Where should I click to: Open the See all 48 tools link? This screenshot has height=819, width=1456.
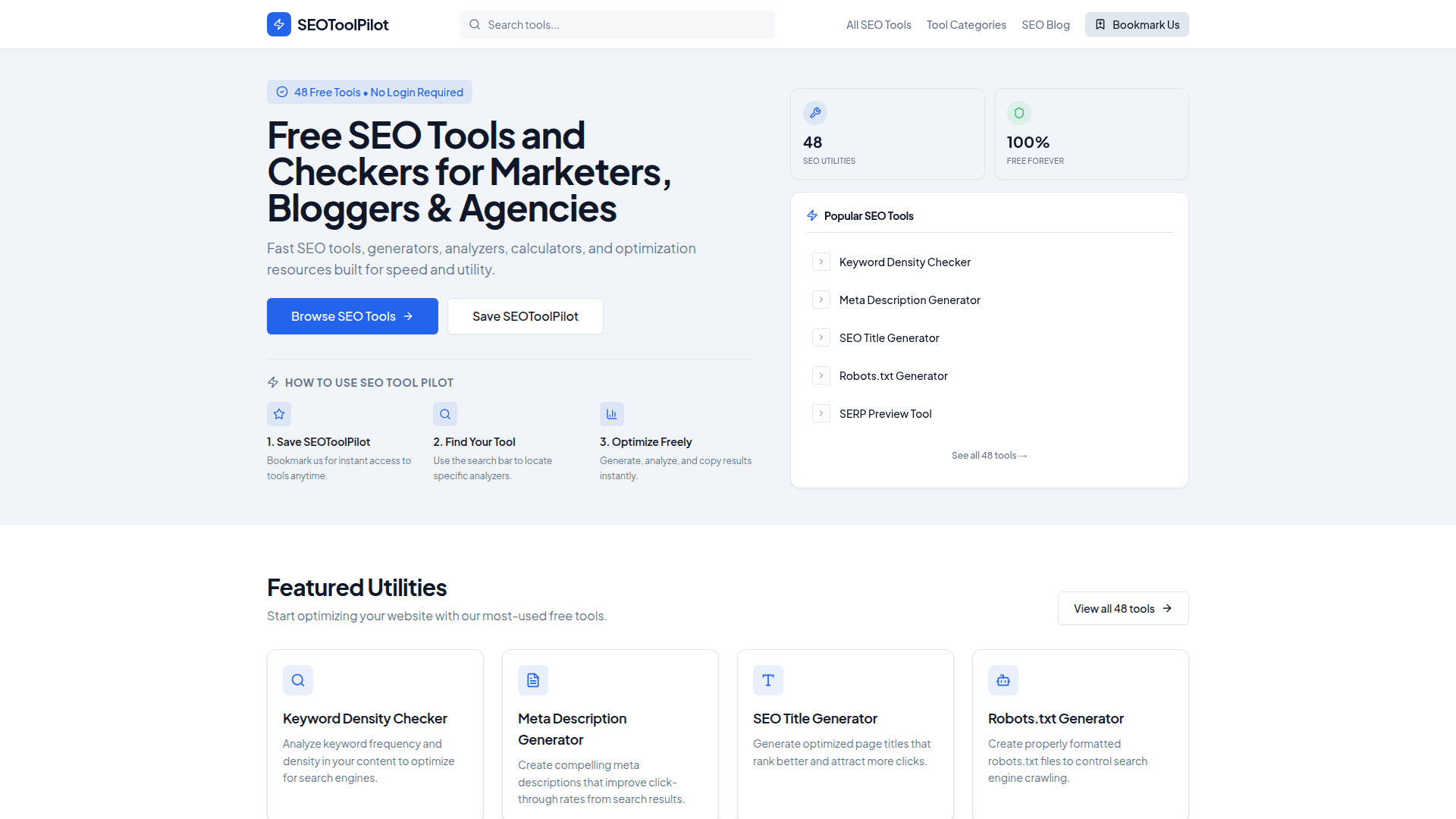point(990,455)
